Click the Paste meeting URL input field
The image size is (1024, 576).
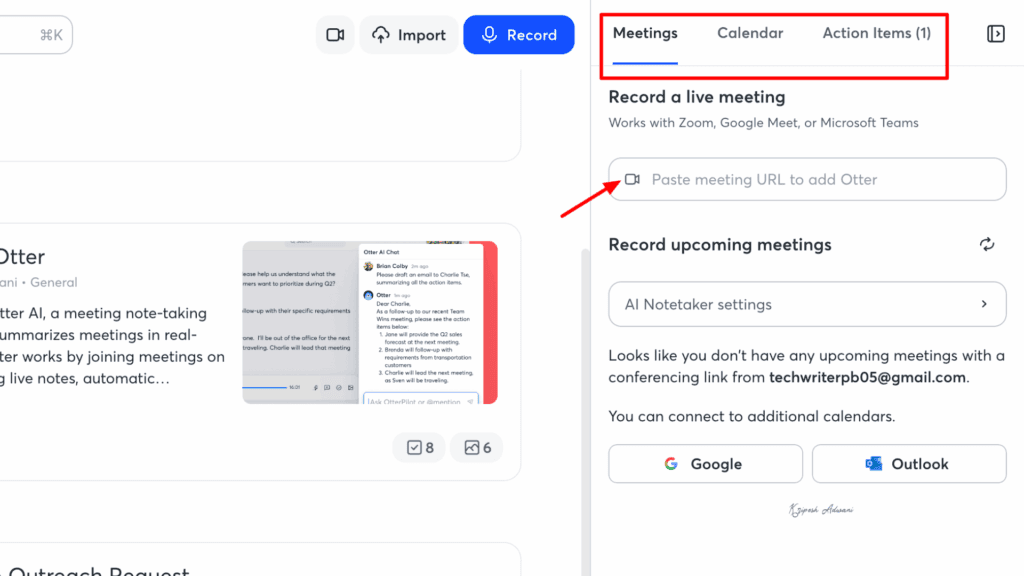point(807,179)
